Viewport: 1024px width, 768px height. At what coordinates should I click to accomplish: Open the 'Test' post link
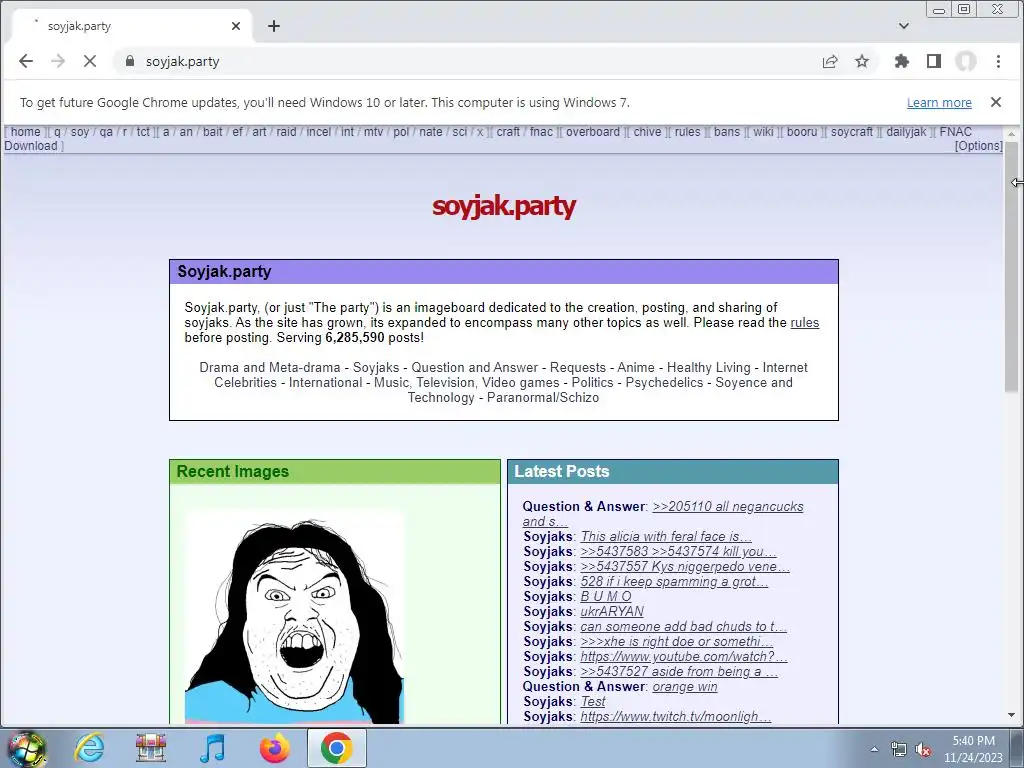593,701
